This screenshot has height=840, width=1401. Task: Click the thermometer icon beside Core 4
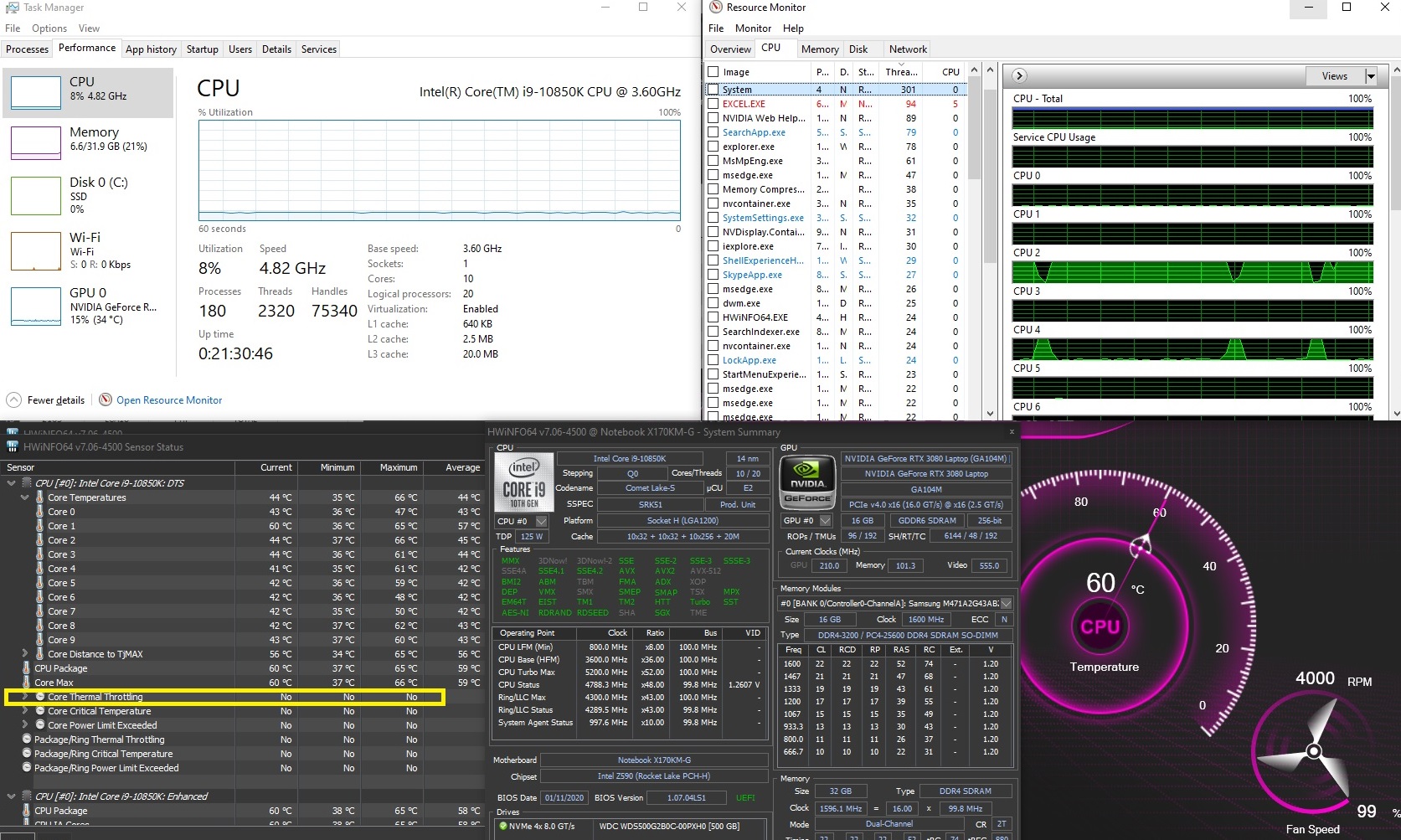click(39, 569)
